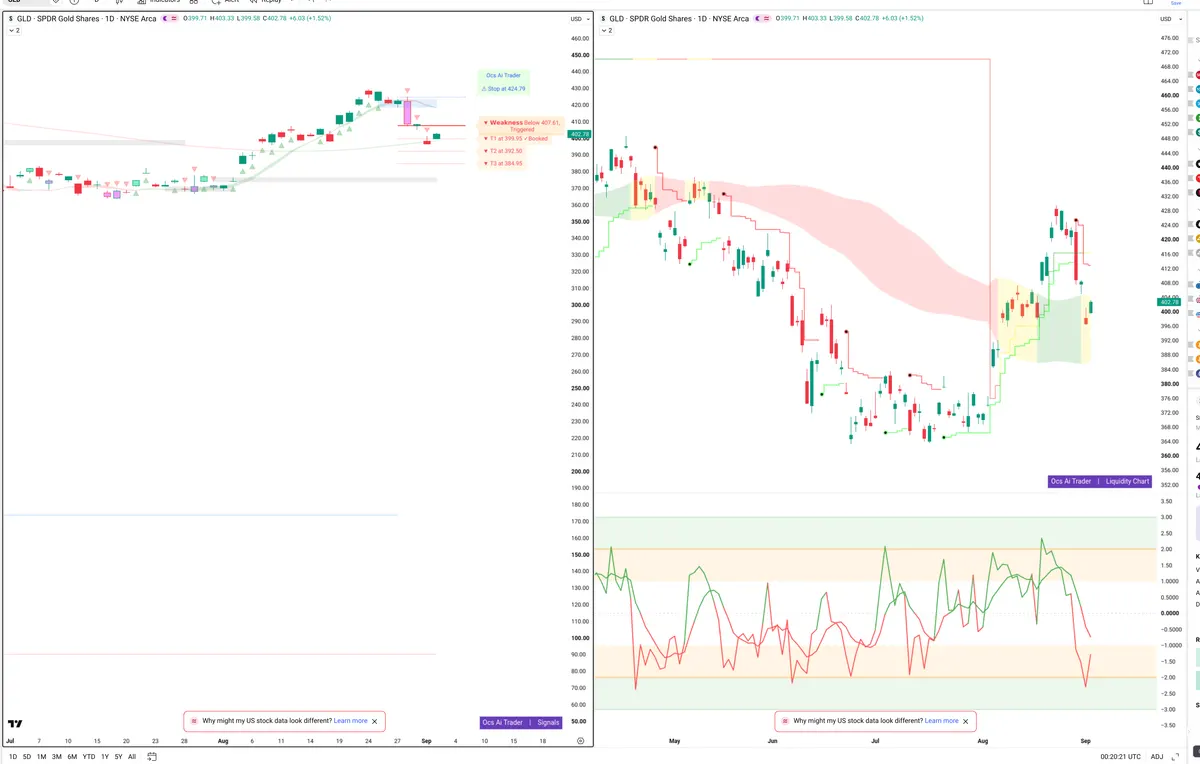Select the 3M time range

pyautogui.click(x=56, y=757)
